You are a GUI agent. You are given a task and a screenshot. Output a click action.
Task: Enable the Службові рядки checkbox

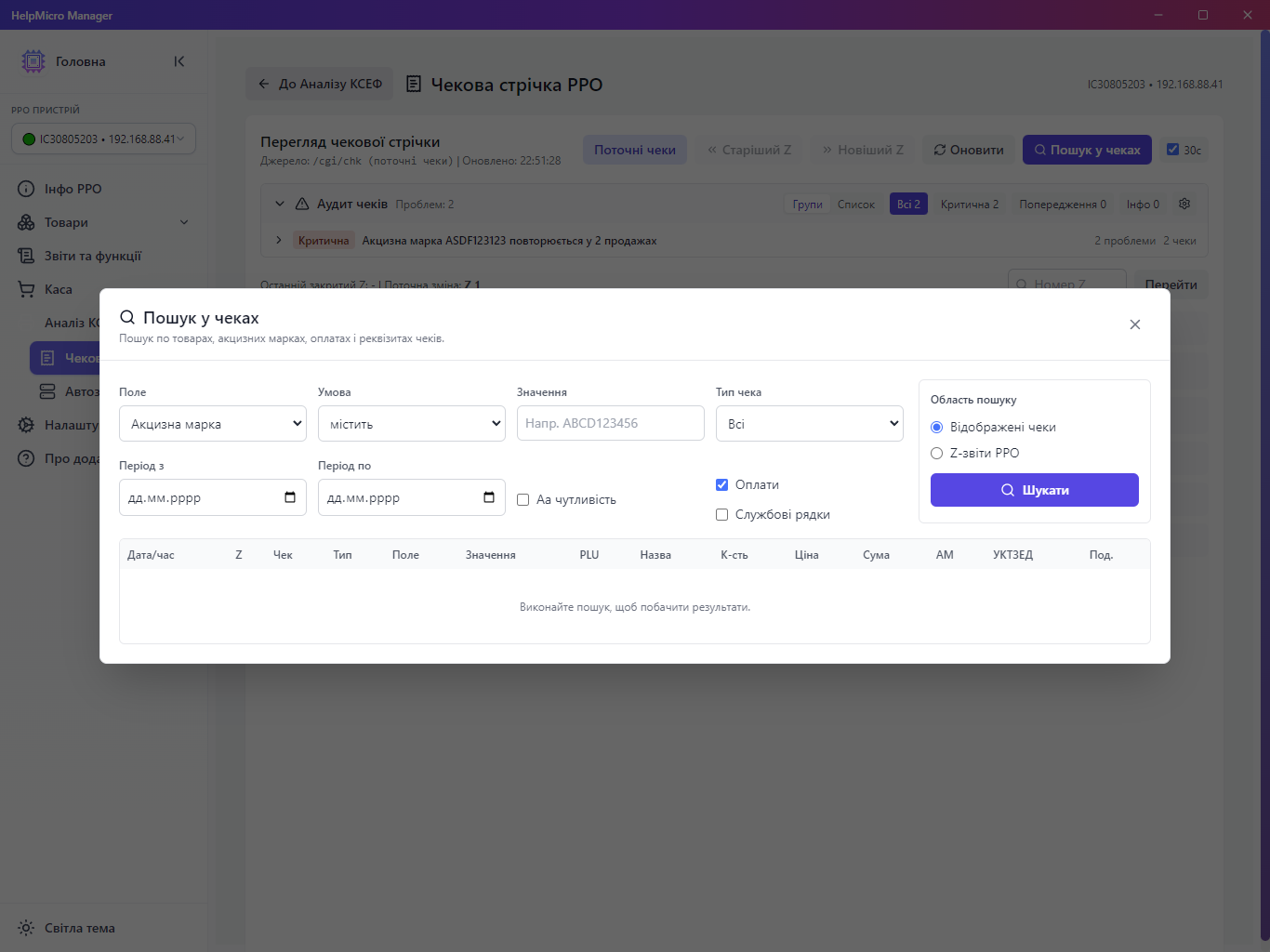[722, 515]
